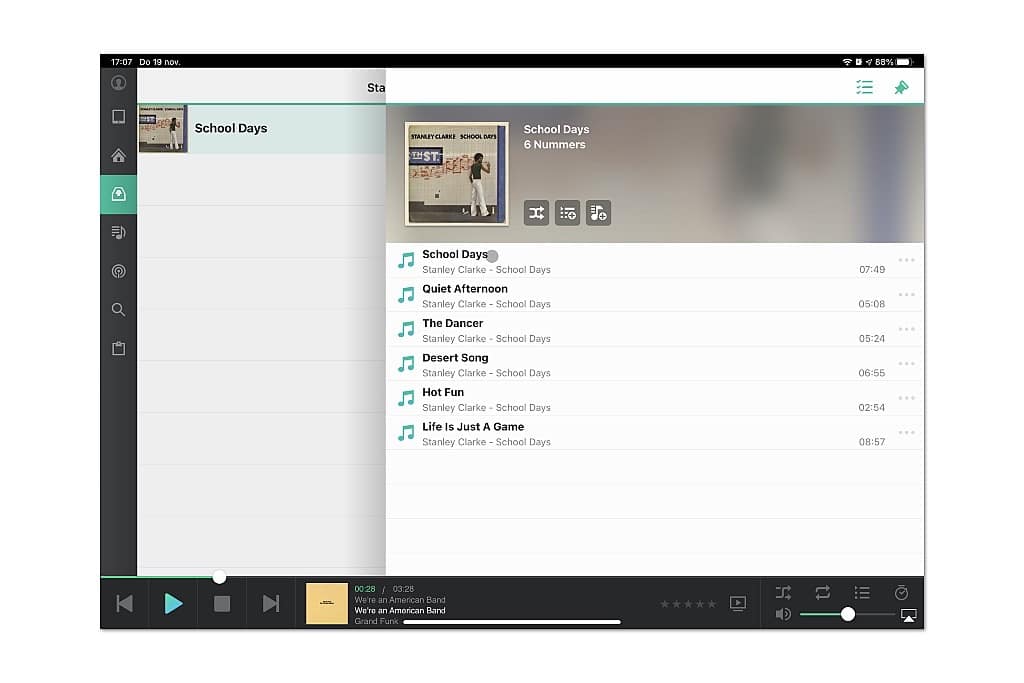Open the more options dots for Desert Song
The image size is (1024, 683).
point(906,364)
